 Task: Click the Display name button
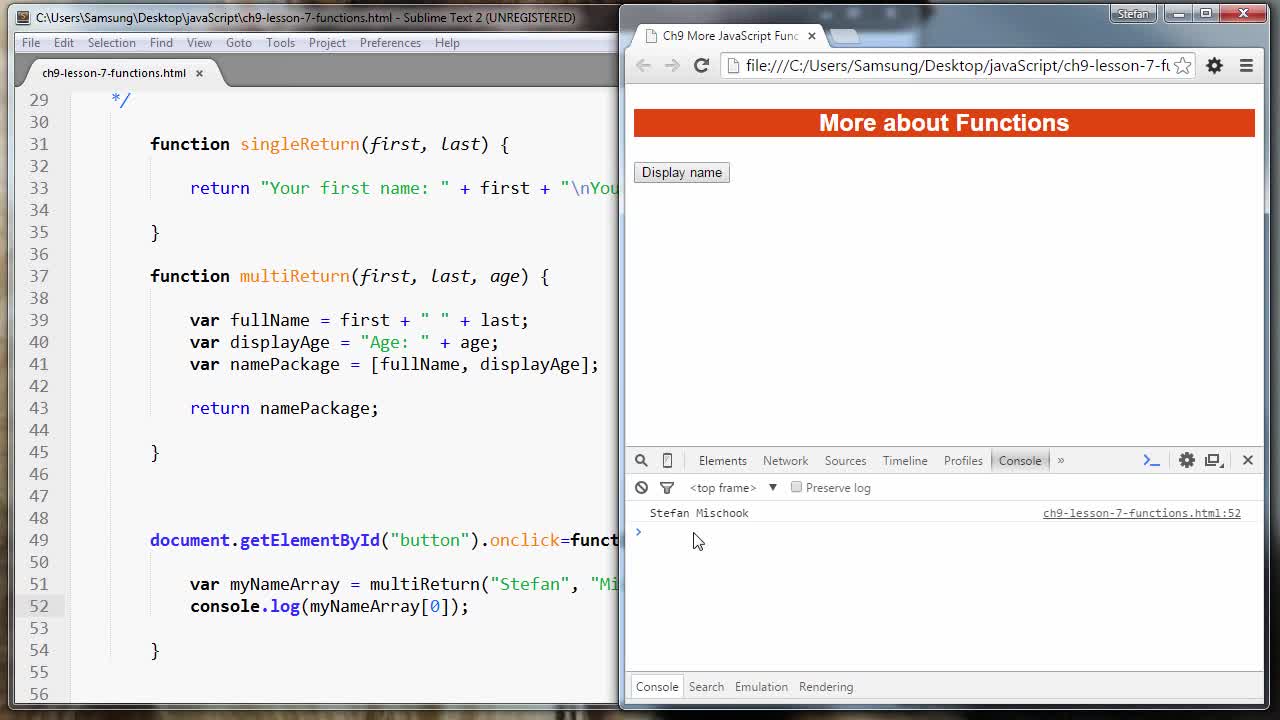click(x=682, y=173)
